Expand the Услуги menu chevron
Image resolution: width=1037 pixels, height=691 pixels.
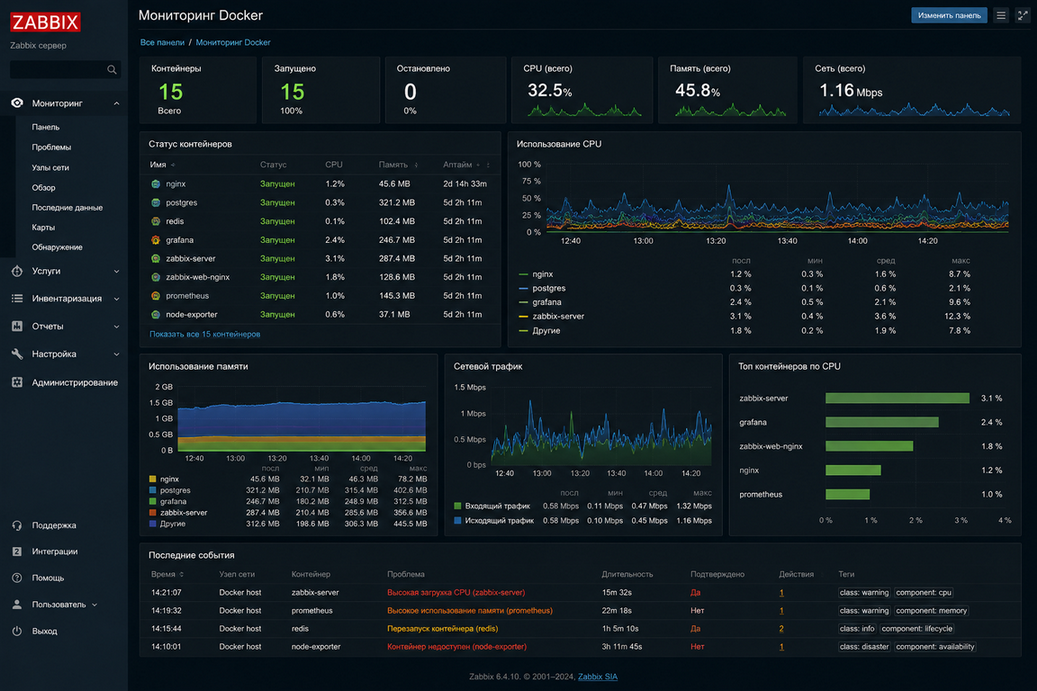tap(116, 271)
